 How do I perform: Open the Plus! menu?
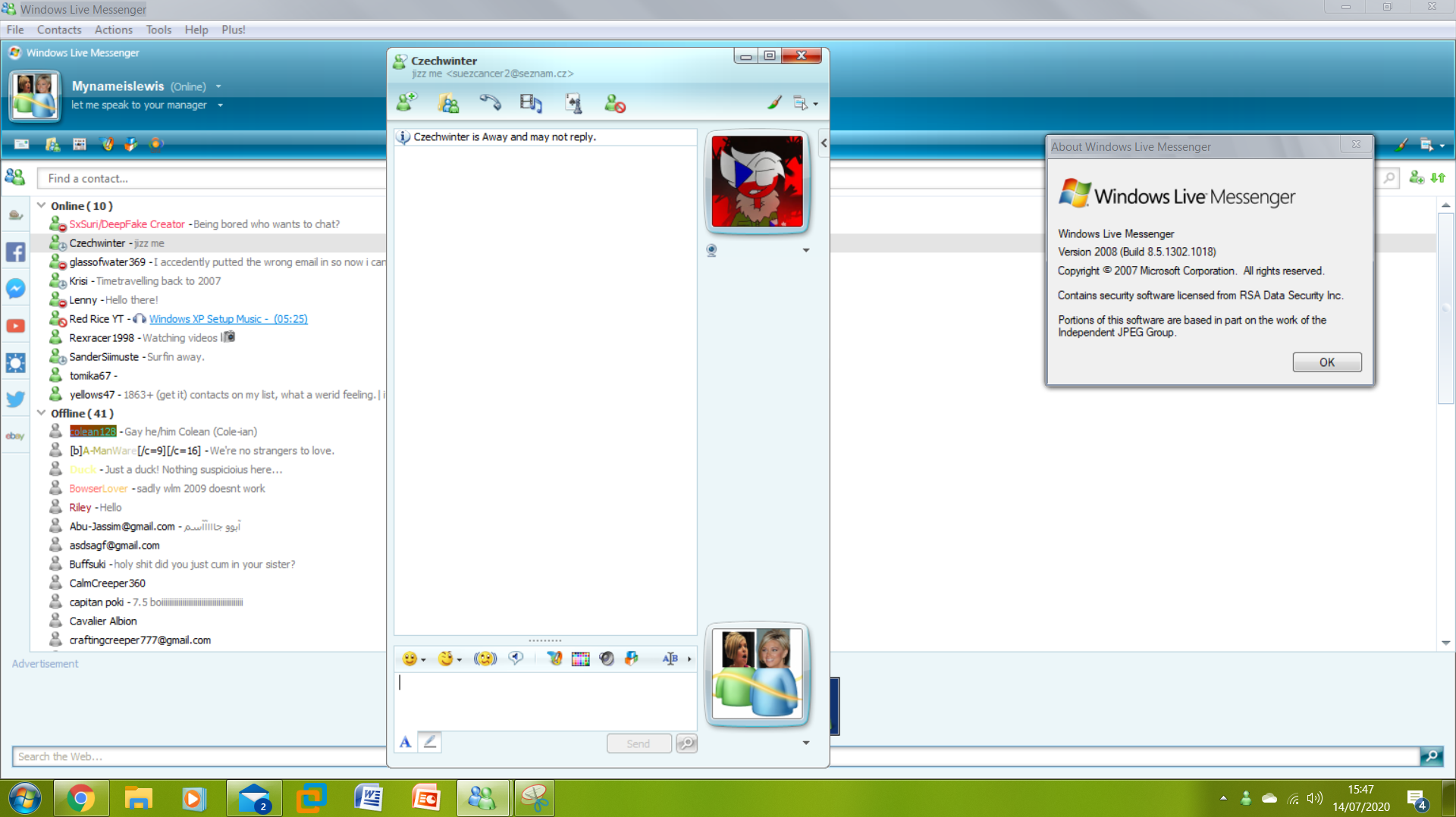(x=234, y=30)
